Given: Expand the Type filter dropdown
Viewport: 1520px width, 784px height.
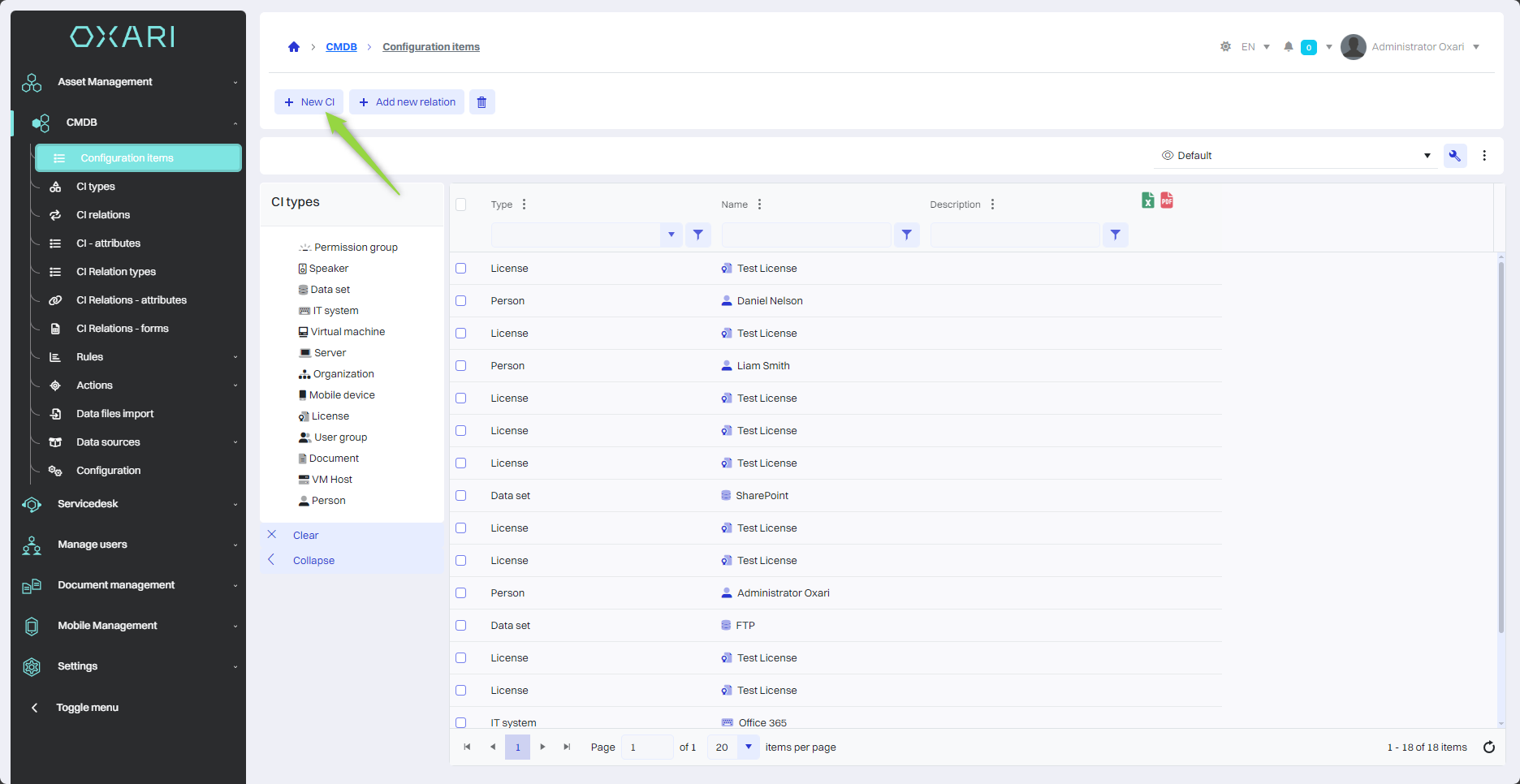Looking at the screenshot, I should [671, 235].
